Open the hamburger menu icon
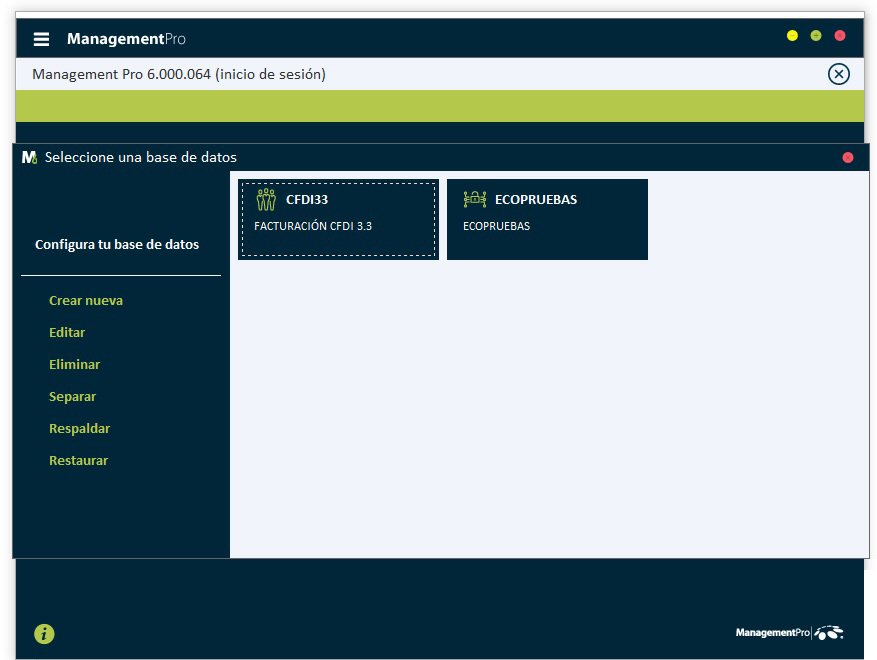877x660 pixels. coord(41,39)
